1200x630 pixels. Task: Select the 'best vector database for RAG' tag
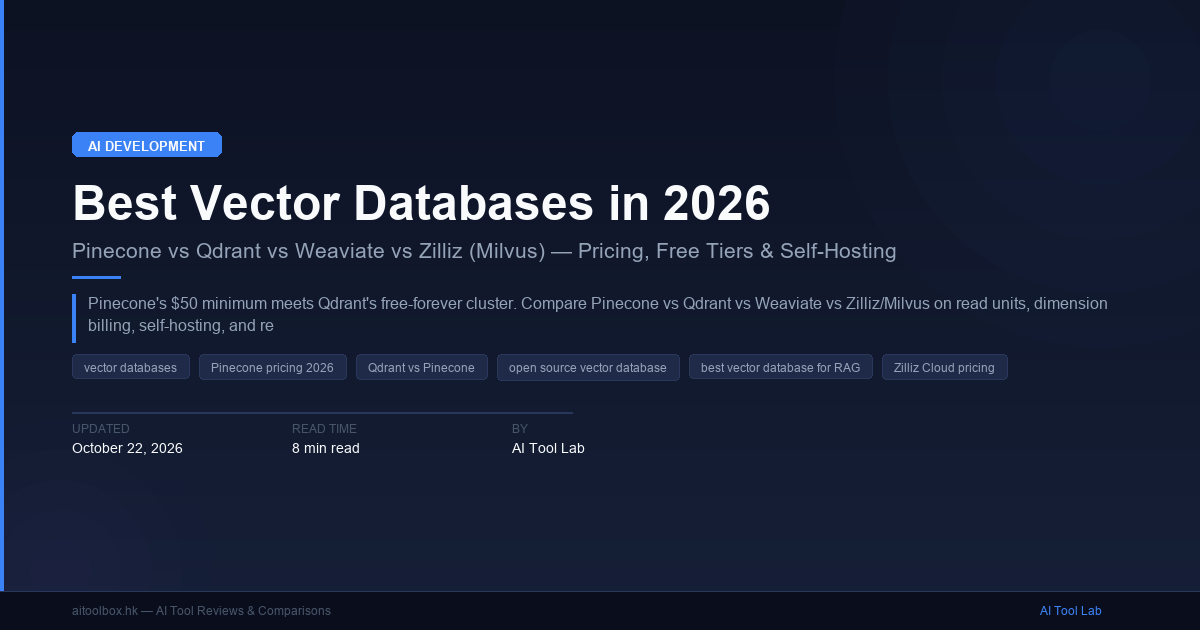(781, 367)
